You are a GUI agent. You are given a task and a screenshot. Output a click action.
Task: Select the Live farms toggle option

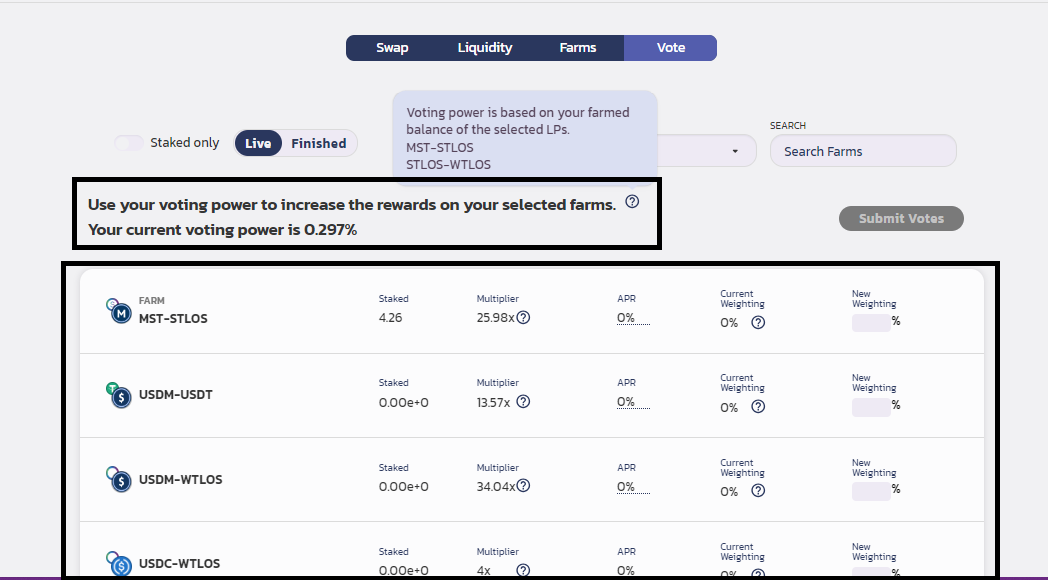[258, 143]
